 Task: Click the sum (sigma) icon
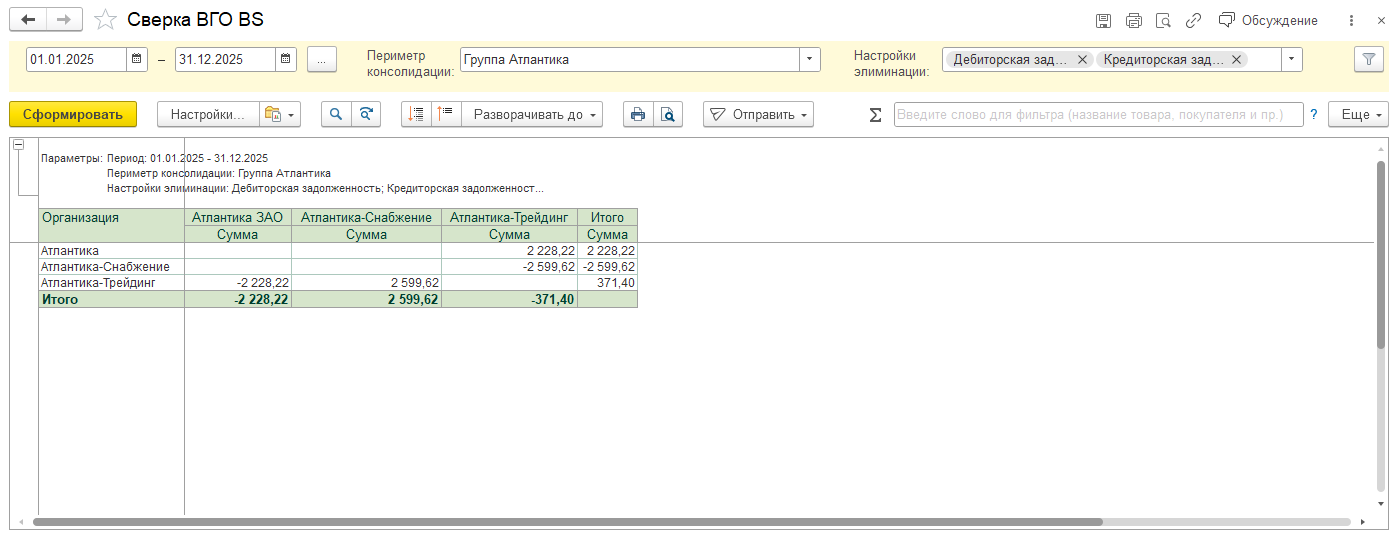click(875, 115)
